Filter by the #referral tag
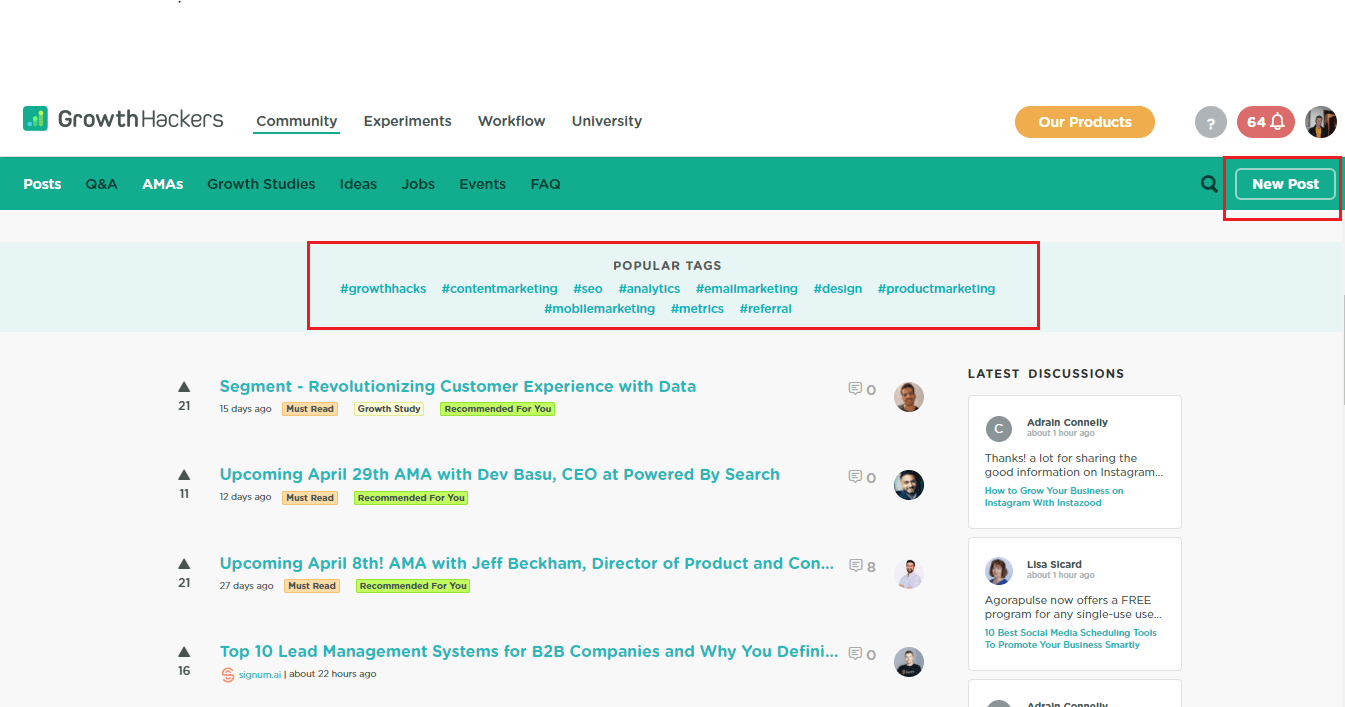The image size is (1345, 707). pyautogui.click(x=766, y=309)
